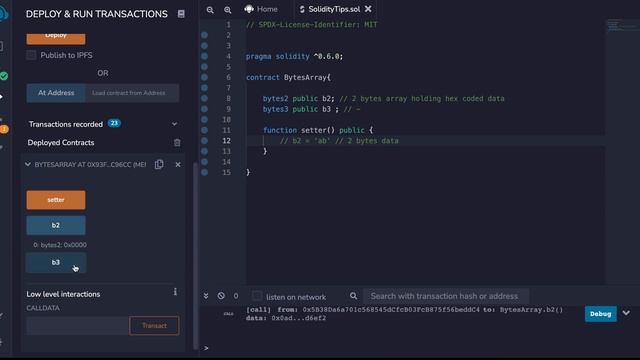Viewport: 640px width, 360px height.
Task: Call the setter function
Action: click(x=56, y=200)
